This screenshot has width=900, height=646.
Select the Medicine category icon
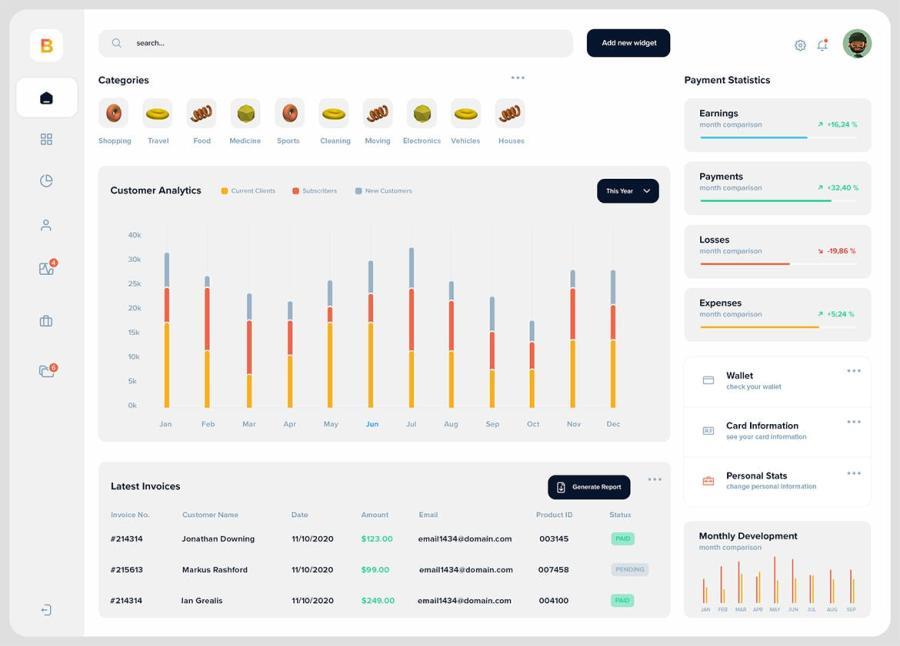(246, 113)
